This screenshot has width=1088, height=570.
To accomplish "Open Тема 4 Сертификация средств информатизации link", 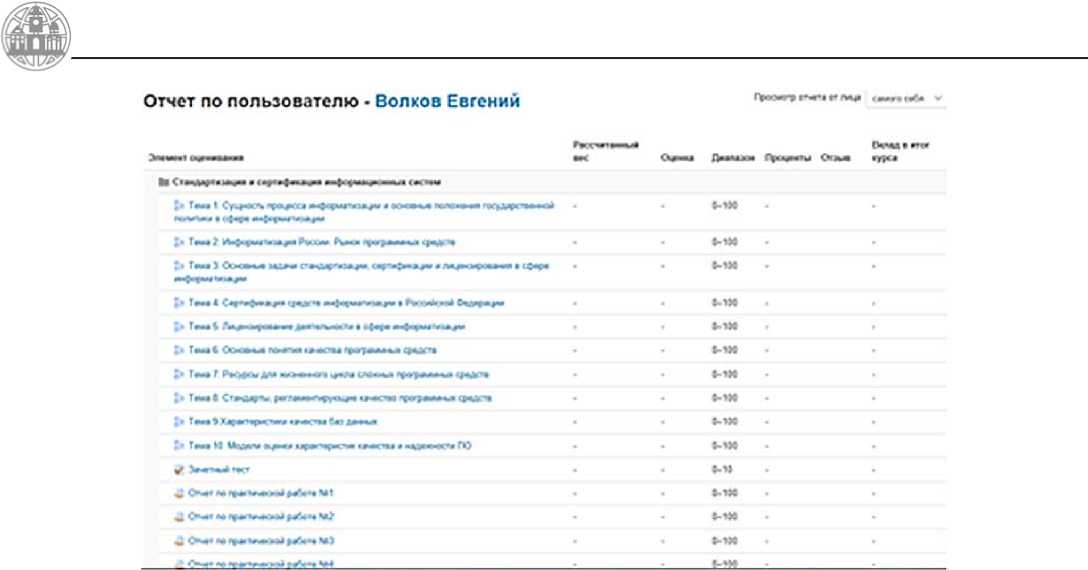I will pyautogui.click(x=346, y=303).
